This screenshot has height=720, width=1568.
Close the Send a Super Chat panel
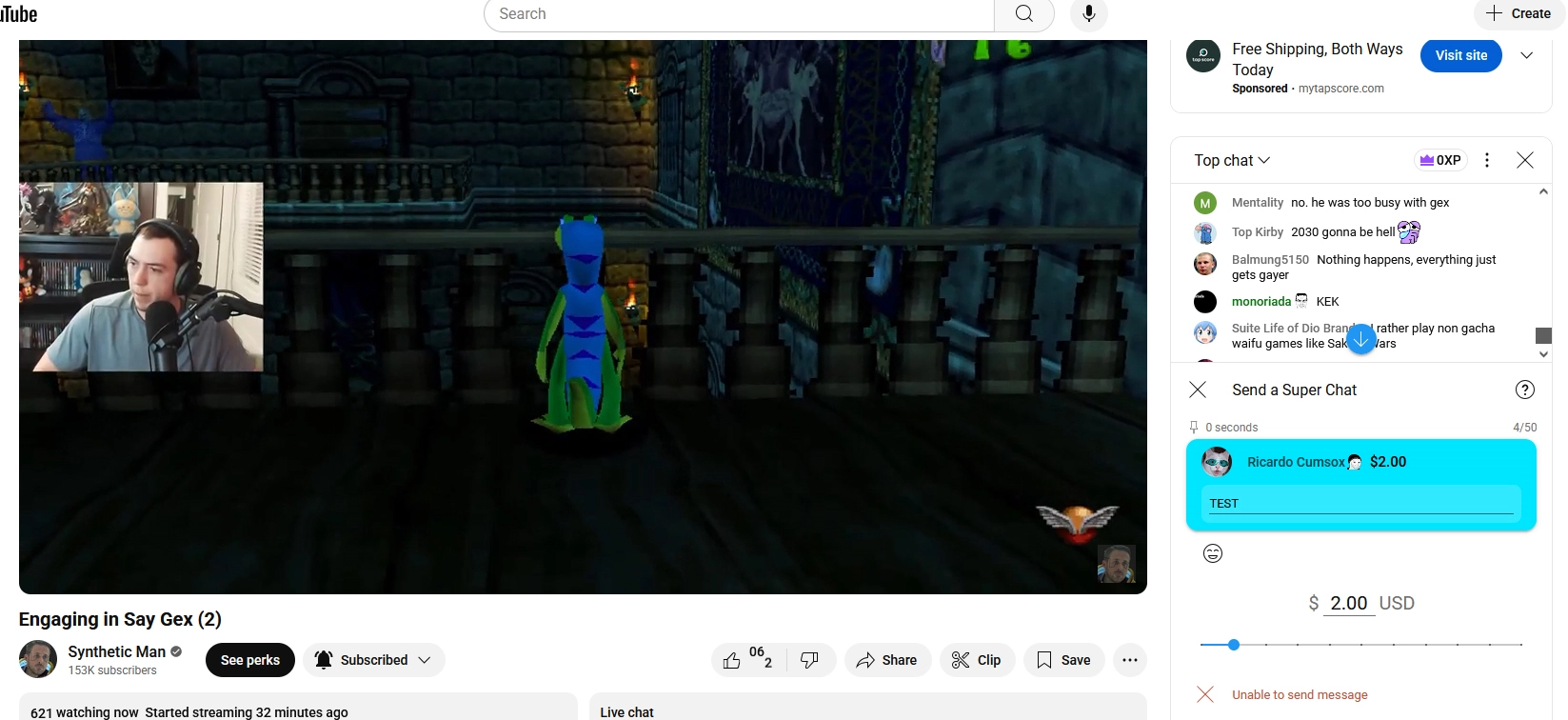(x=1198, y=390)
